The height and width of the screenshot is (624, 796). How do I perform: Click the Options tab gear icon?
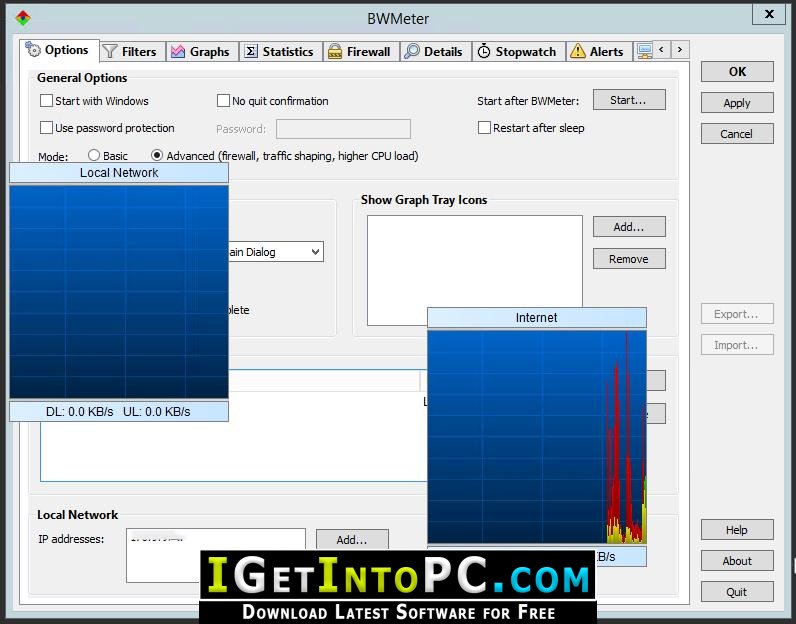33,49
